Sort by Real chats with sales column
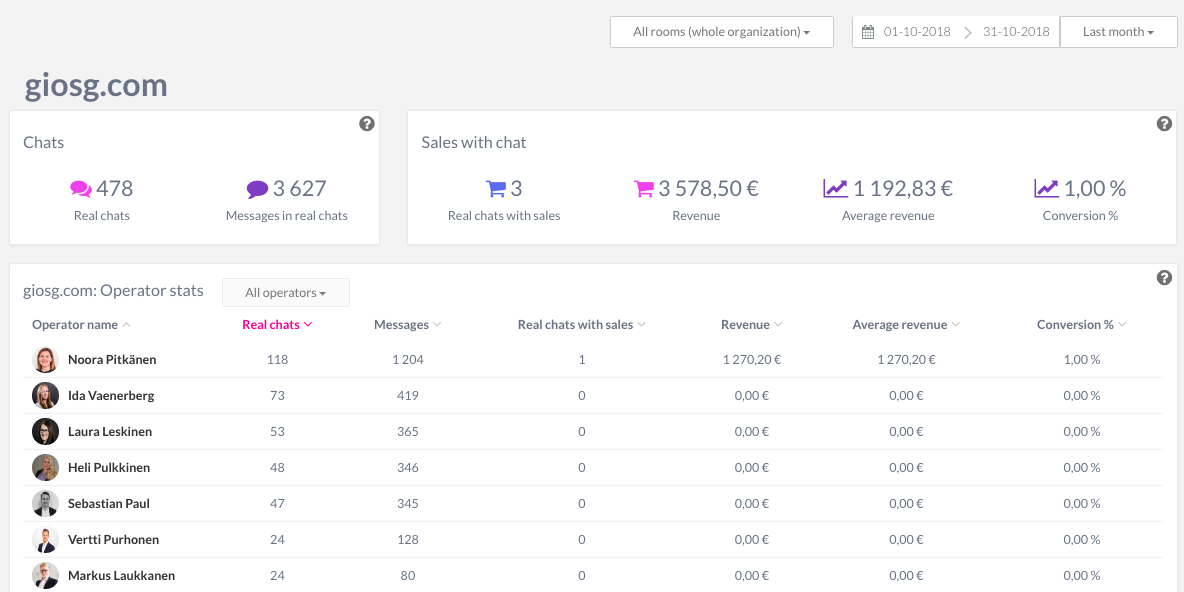The image size is (1184, 592). click(581, 325)
